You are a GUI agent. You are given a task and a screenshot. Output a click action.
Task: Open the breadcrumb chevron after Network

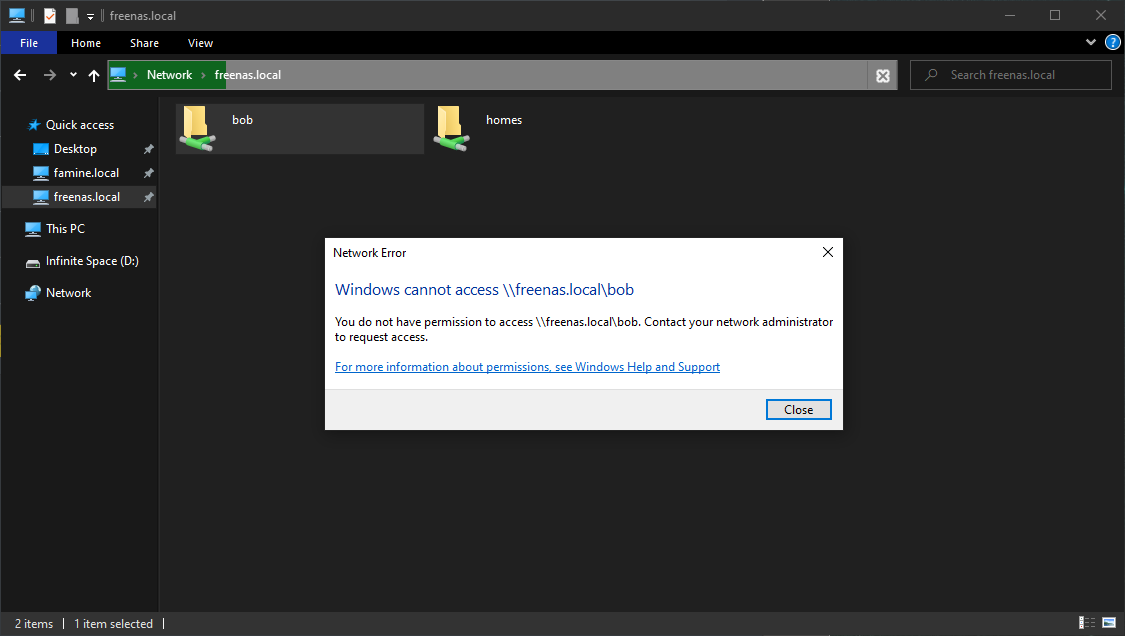pyautogui.click(x=203, y=75)
